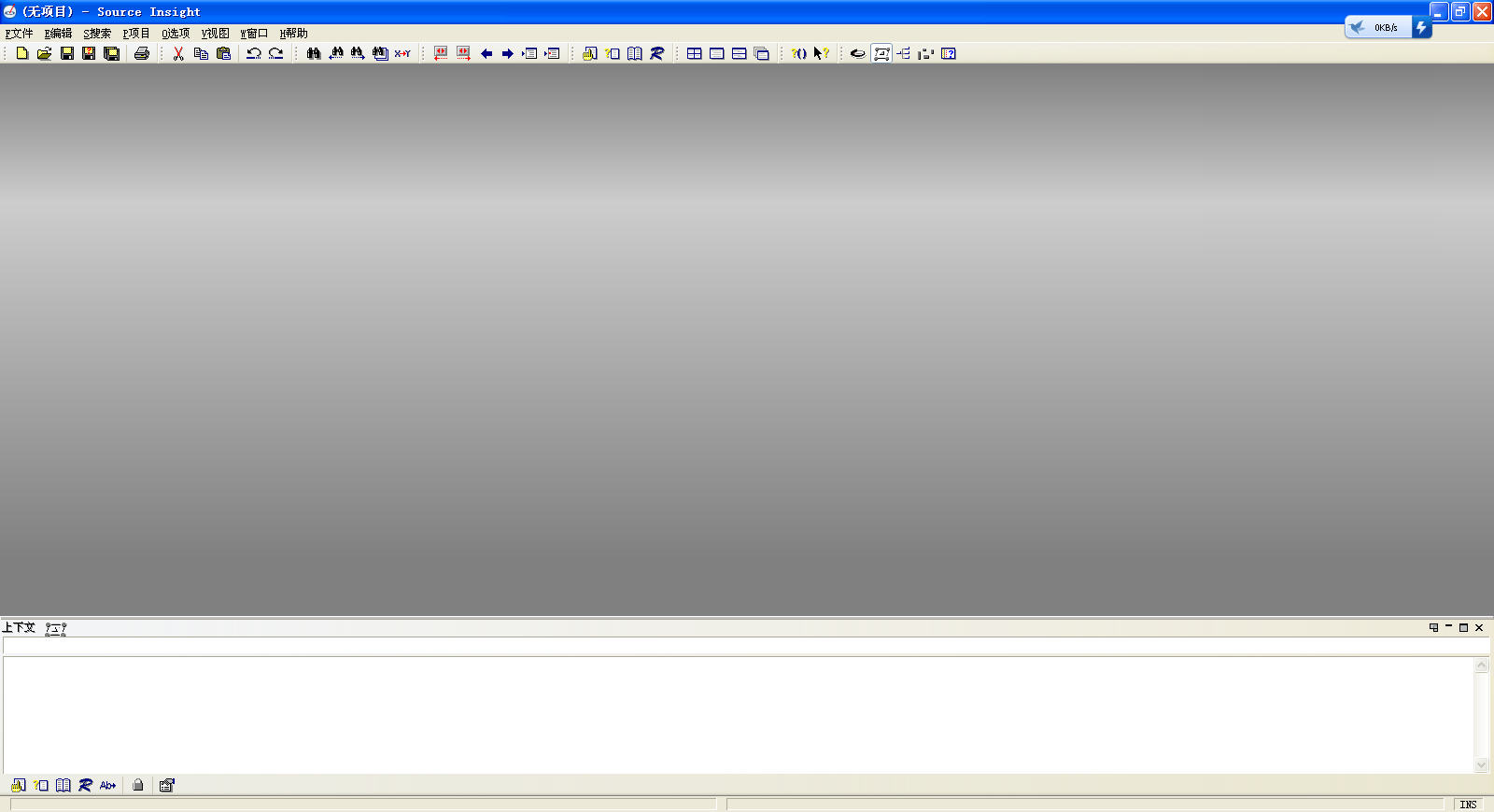Open the 编辑 (Edit) menu
Screen dimensions: 1494x812
tap(58, 34)
